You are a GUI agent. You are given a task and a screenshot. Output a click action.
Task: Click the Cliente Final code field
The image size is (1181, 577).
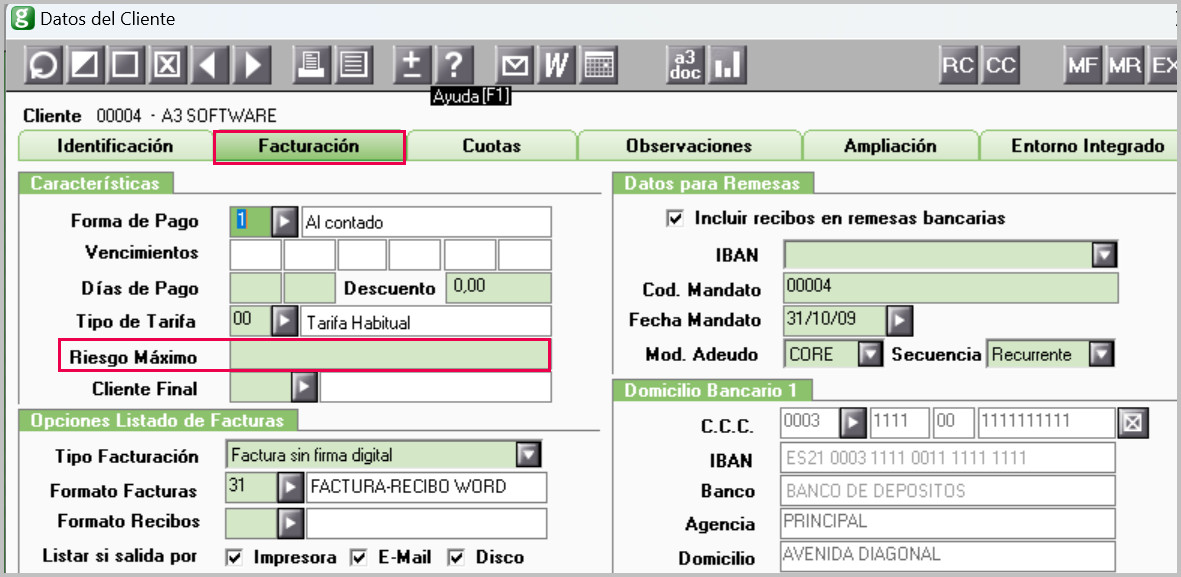(x=260, y=387)
